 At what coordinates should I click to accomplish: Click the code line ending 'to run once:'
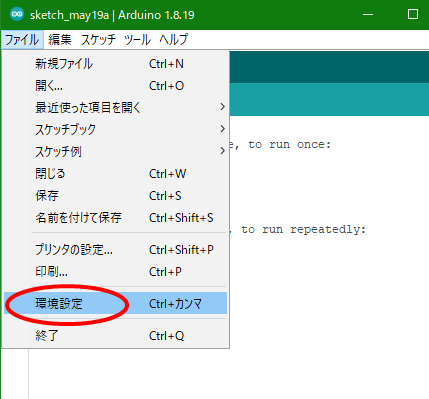click(280, 145)
